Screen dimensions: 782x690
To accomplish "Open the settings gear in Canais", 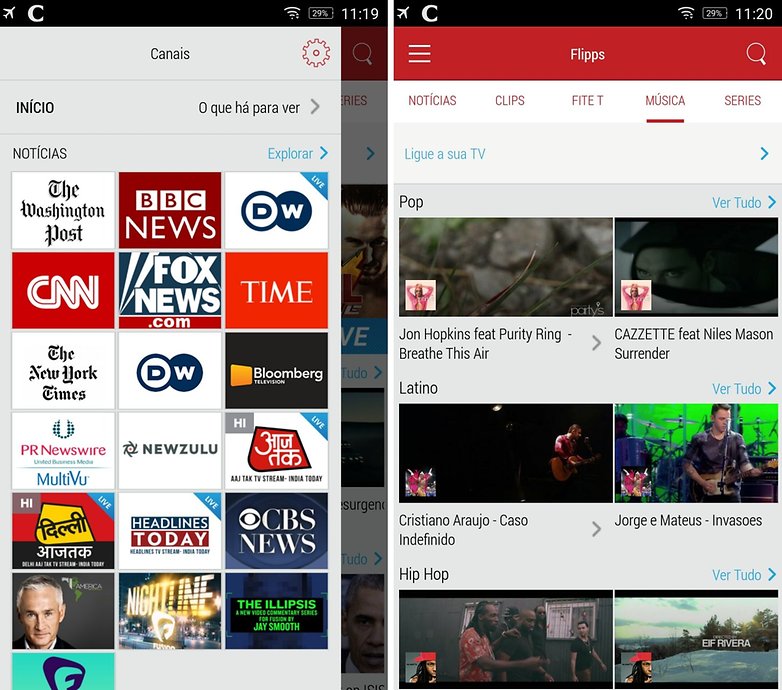I will pyautogui.click(x=316, y=53).
